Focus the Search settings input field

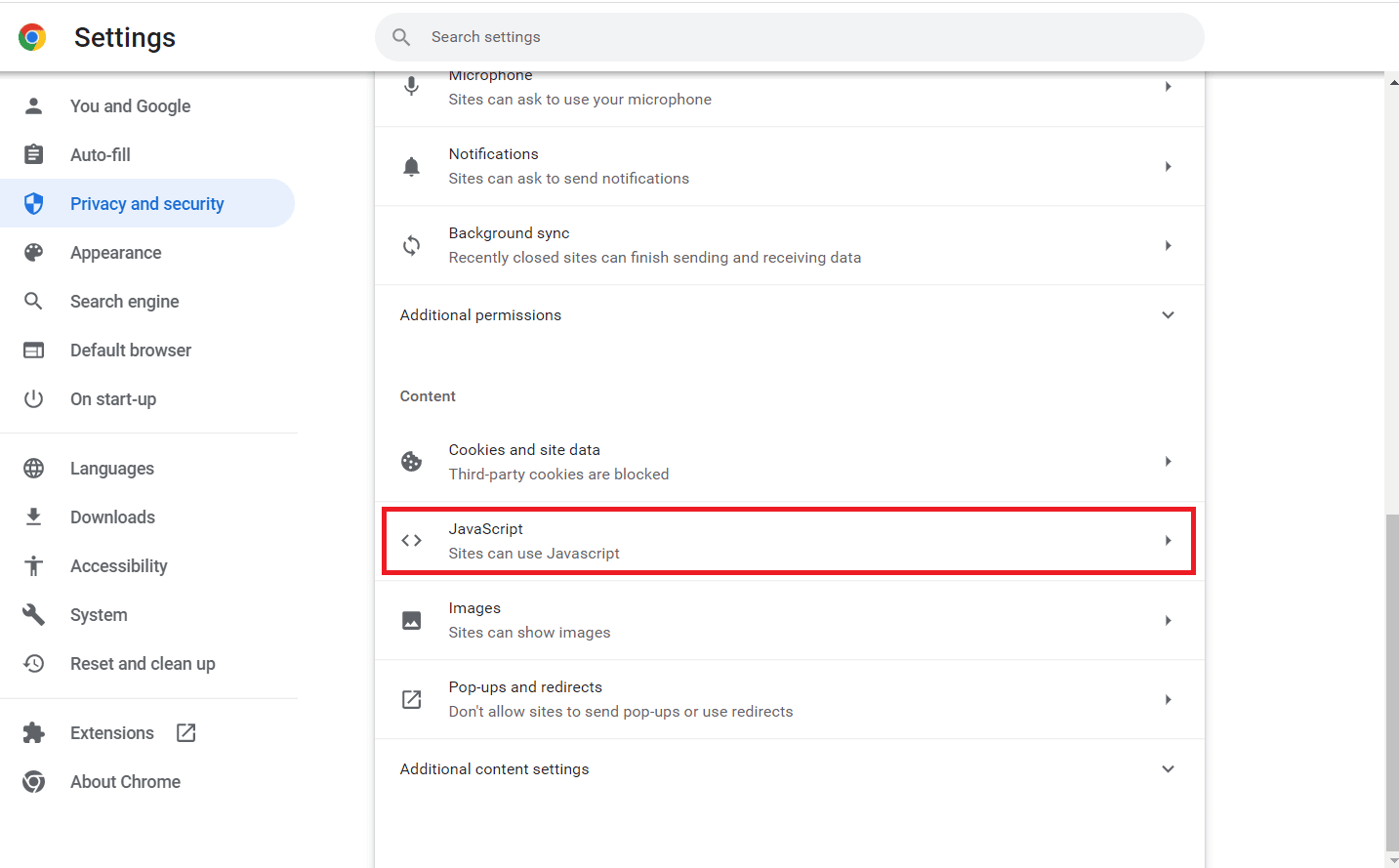790,37
